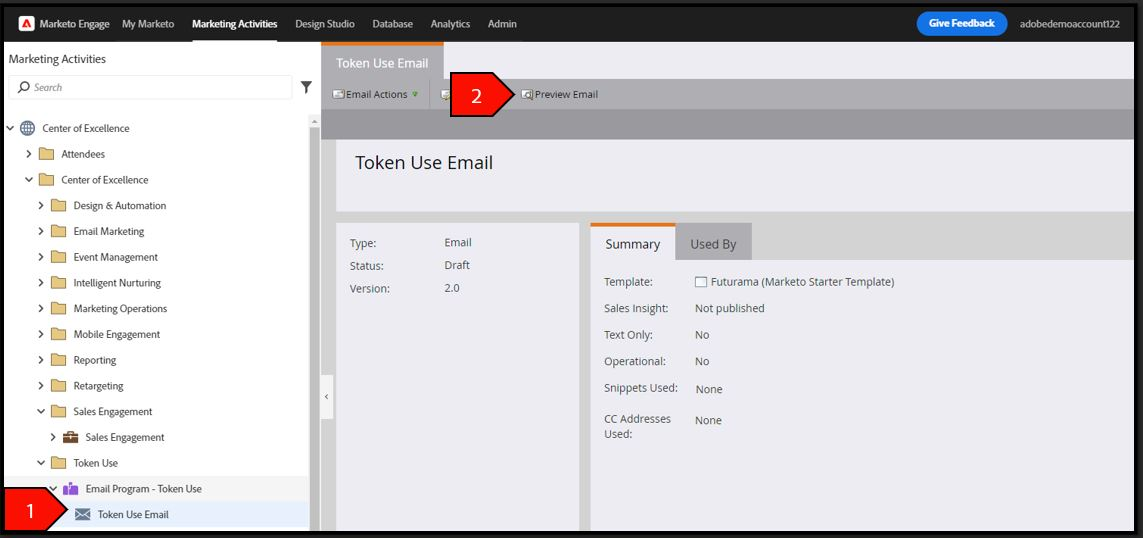Expand the Mobile Engagement folder
Image resolution: width=1143 pixels, height=538 pixels.
42,335
